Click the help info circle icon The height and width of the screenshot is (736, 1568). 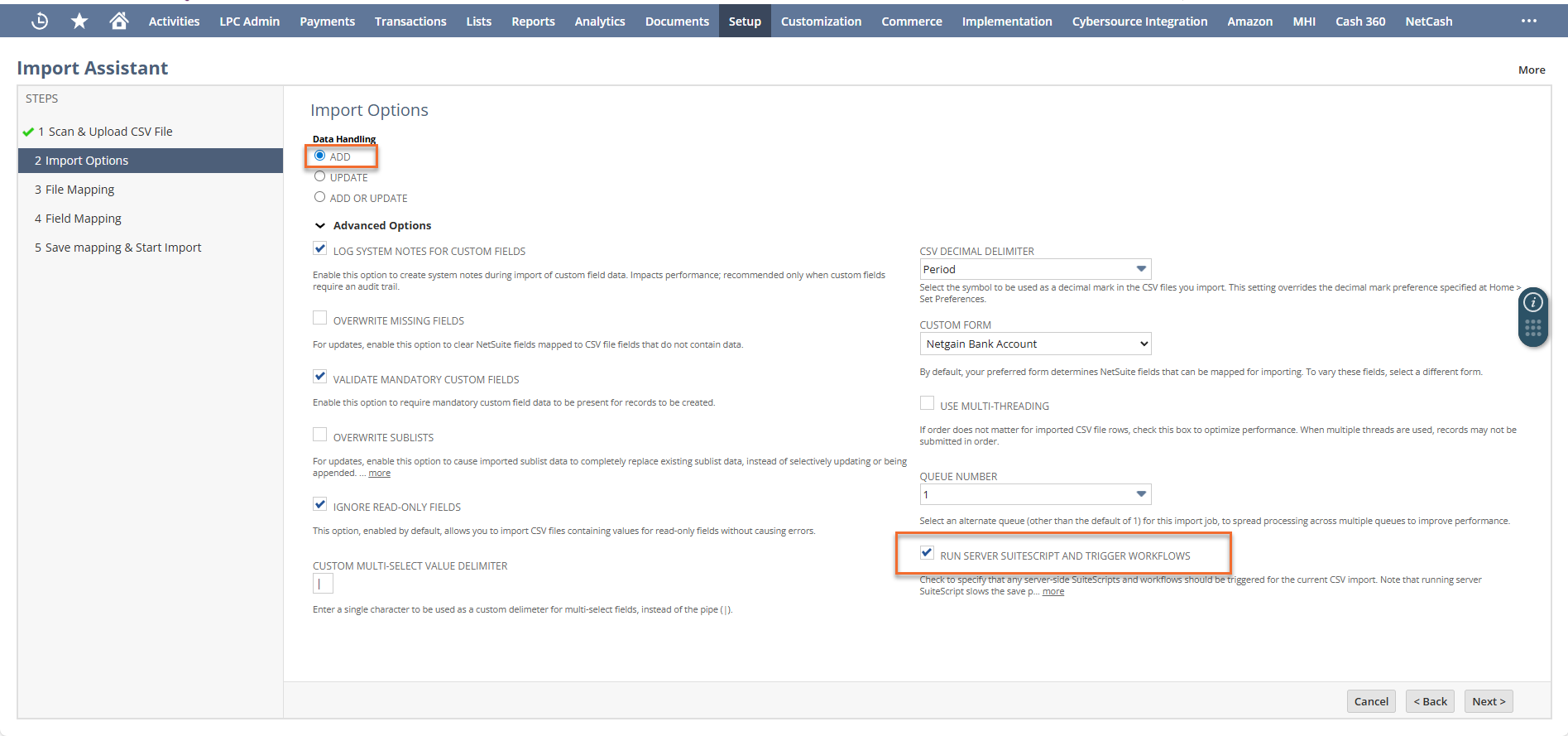(x=1532, y=303)
